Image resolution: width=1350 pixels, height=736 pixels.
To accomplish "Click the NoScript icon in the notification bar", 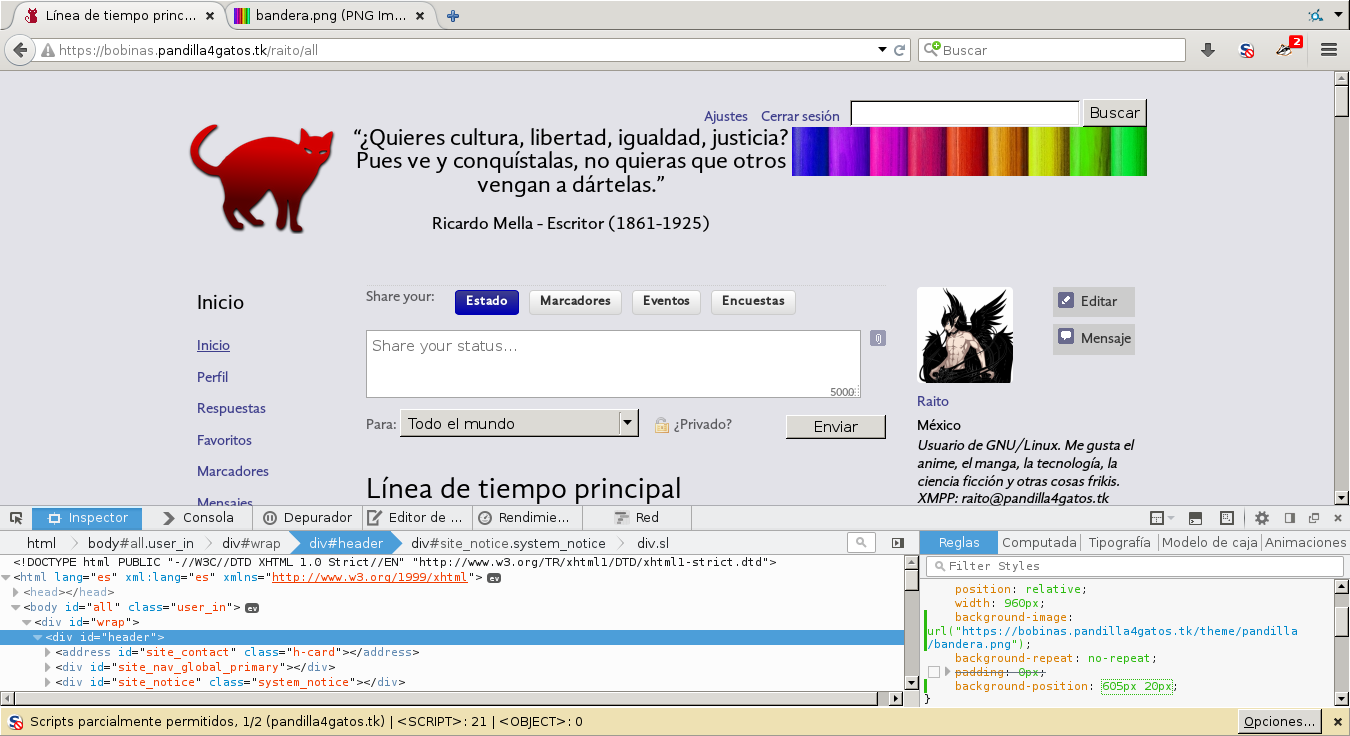I will tap(16, 722).
